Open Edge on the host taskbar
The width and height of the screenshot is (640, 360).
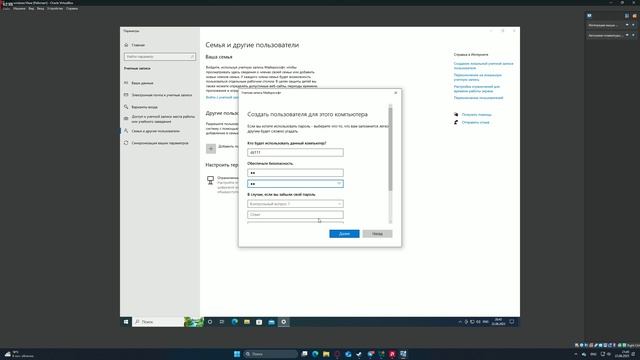pos(315,354)
